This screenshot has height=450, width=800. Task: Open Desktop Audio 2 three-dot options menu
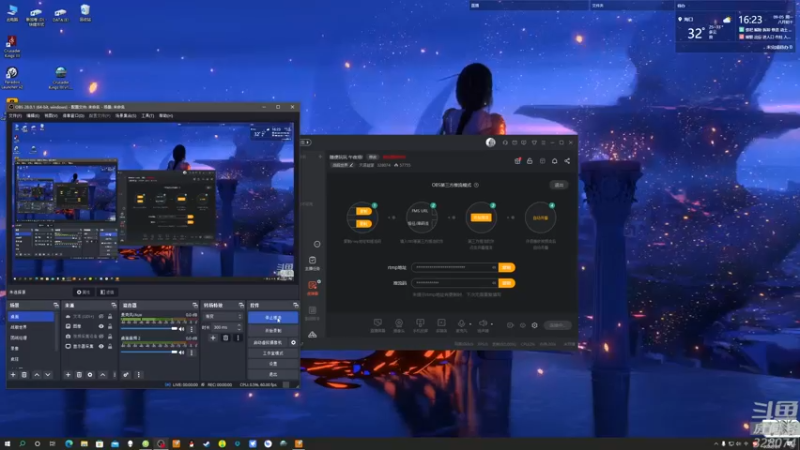tap(192, 352)
